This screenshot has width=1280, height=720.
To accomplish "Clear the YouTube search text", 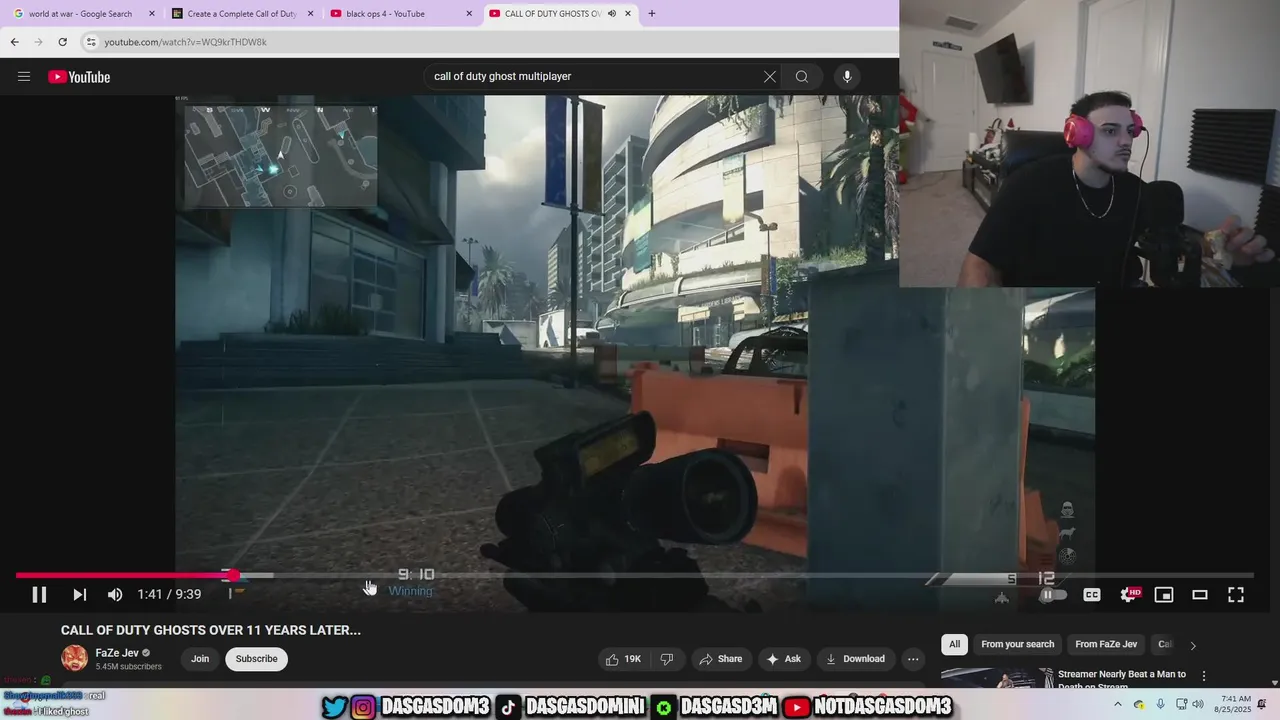I will 770,77.
